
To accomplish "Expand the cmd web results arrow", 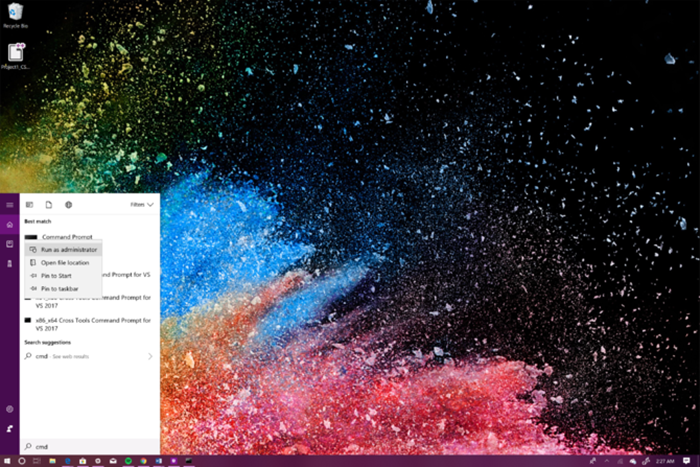I will pos(150,356).
